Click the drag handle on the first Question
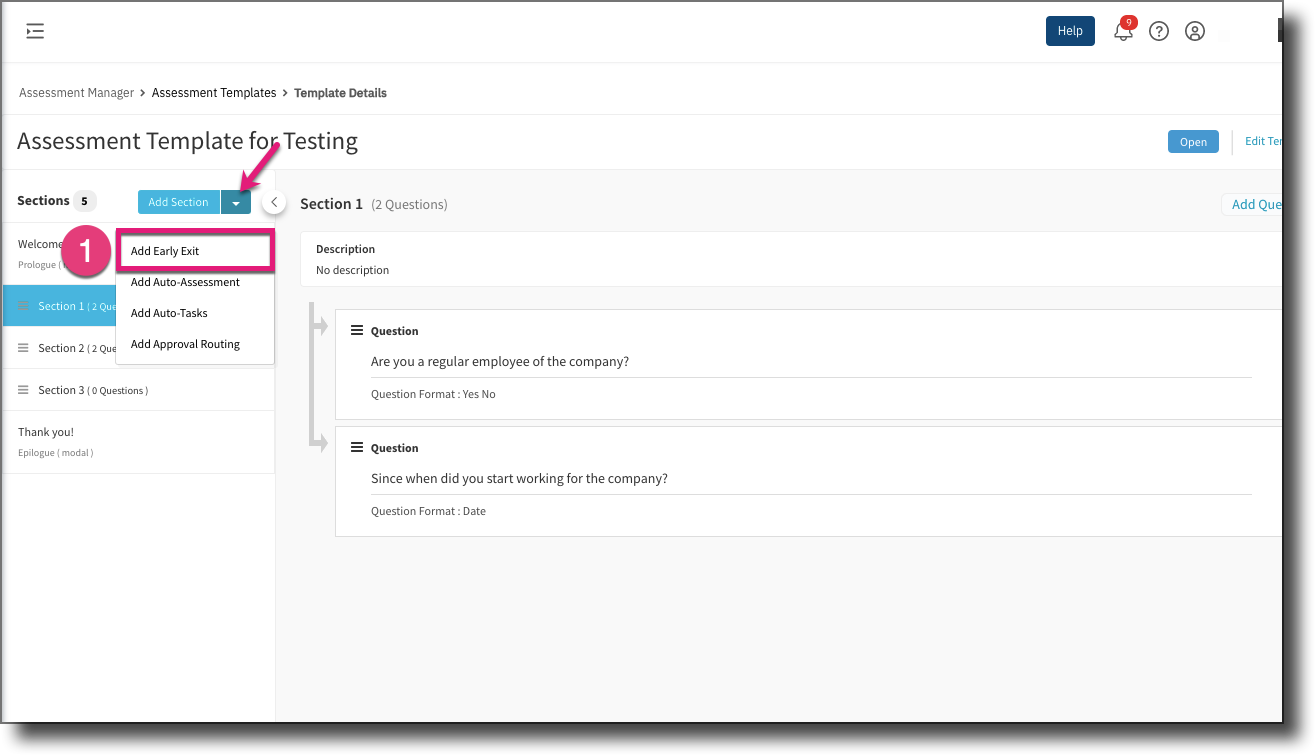Image resolution: width=1316 pixels, height=756 pixels. 357,330
